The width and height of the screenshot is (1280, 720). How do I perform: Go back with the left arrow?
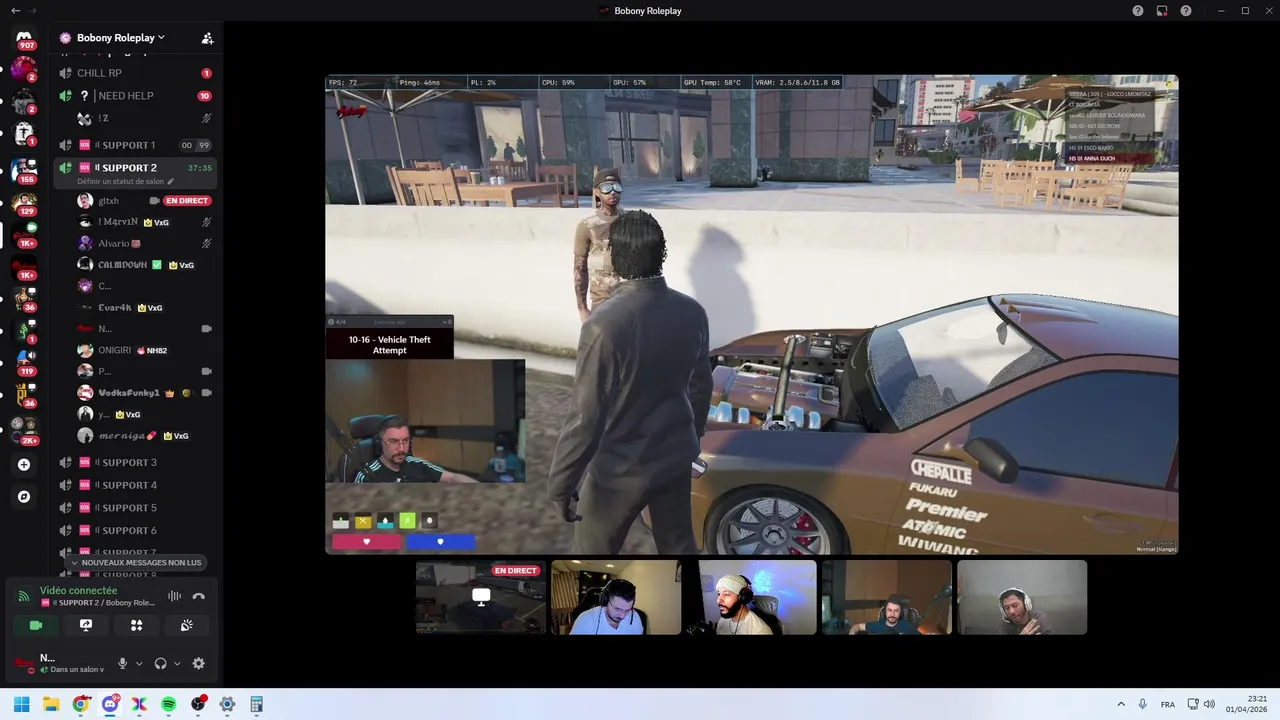[x=15, y=10]
